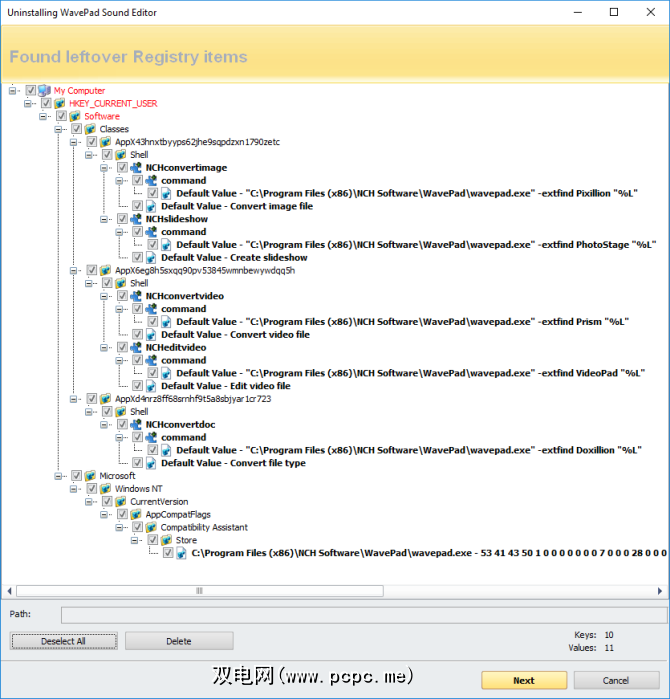Click the value icon beside the wavepad.exe Store entry
Image resolution: width=670 pixels, height=699 pixels.
(181, 553)
